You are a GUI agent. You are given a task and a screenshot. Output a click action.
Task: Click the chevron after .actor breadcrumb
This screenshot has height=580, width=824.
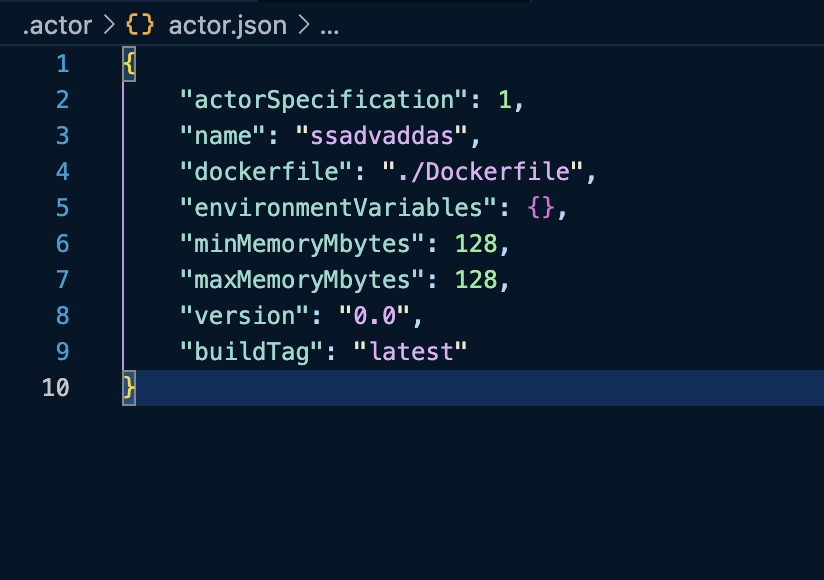click(109, 25)
